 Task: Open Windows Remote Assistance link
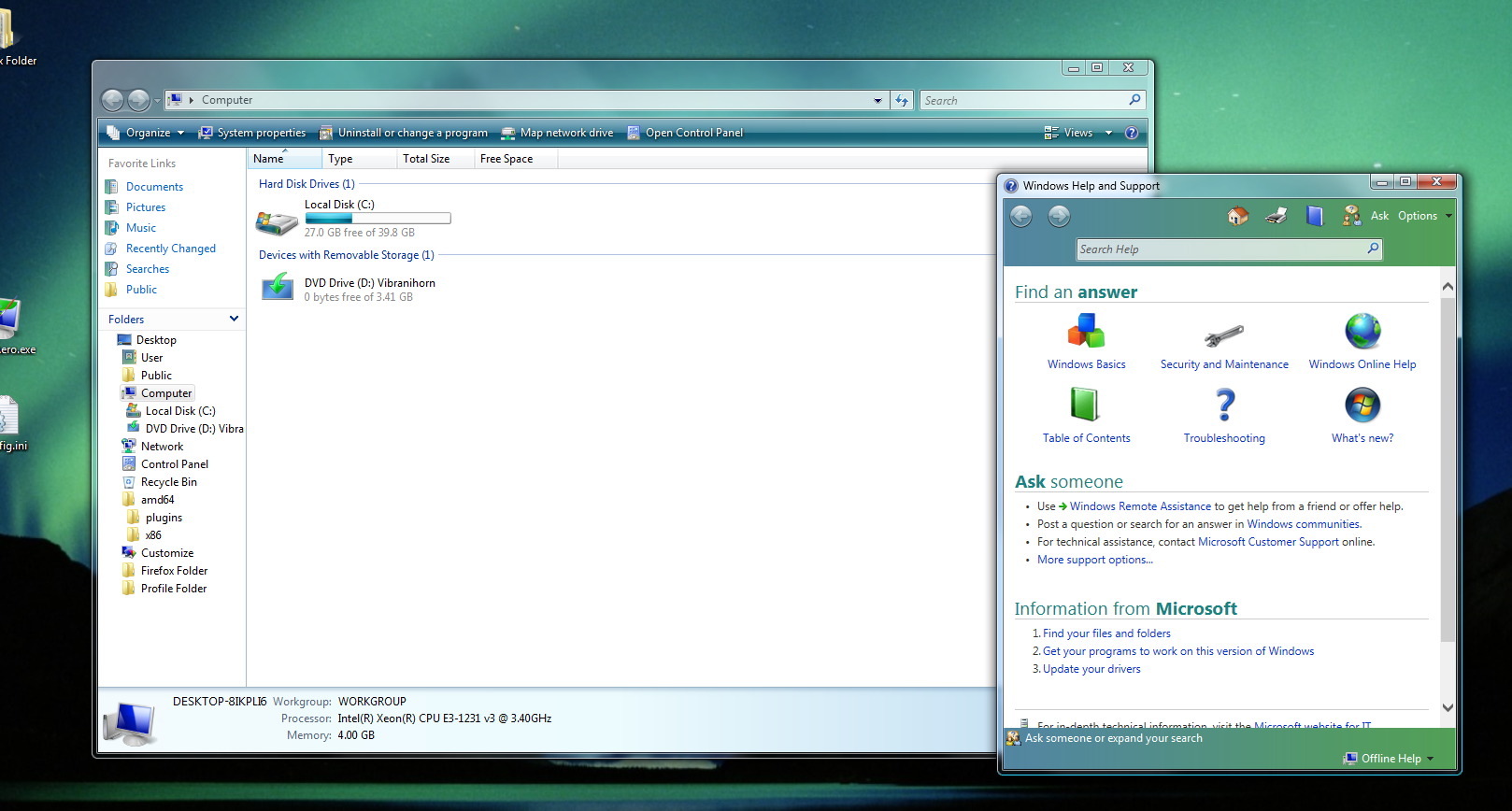pyautogui.click(x=1140, y=506)
